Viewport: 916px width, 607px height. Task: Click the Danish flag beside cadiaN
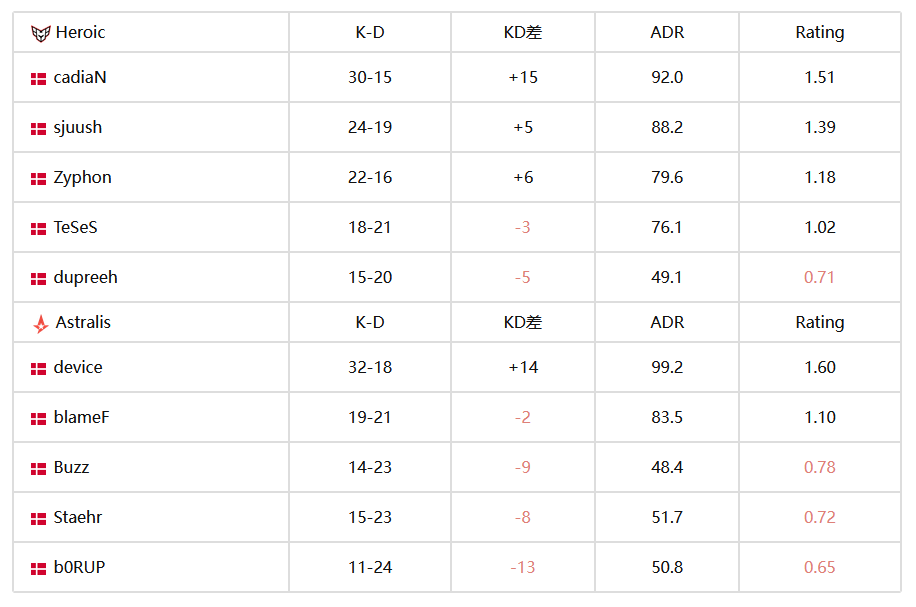pos(38,79)
